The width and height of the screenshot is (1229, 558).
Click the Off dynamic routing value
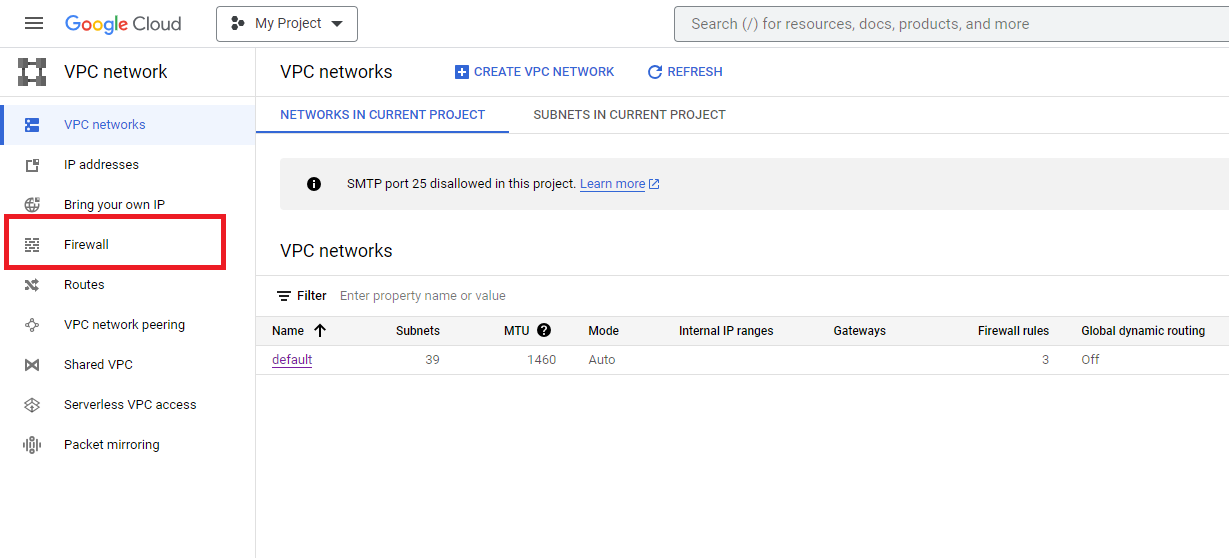tap(1090, 360)
